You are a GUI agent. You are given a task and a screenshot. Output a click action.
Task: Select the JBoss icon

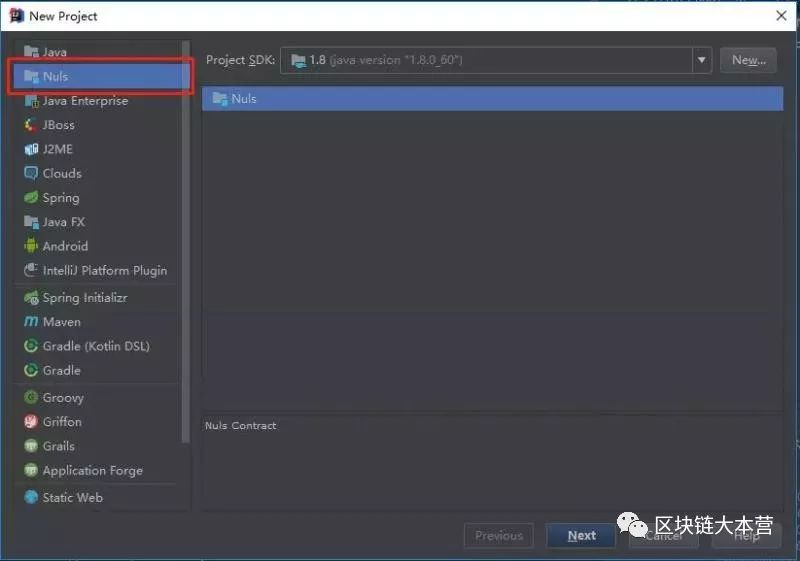coord(31,125)
